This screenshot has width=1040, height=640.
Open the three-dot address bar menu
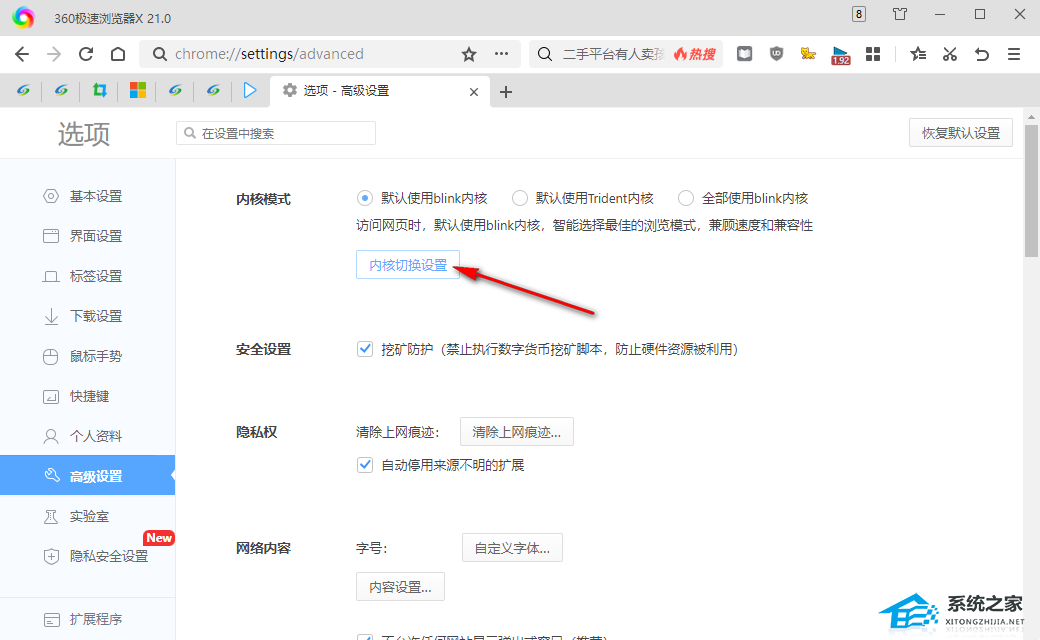[501, 54]
